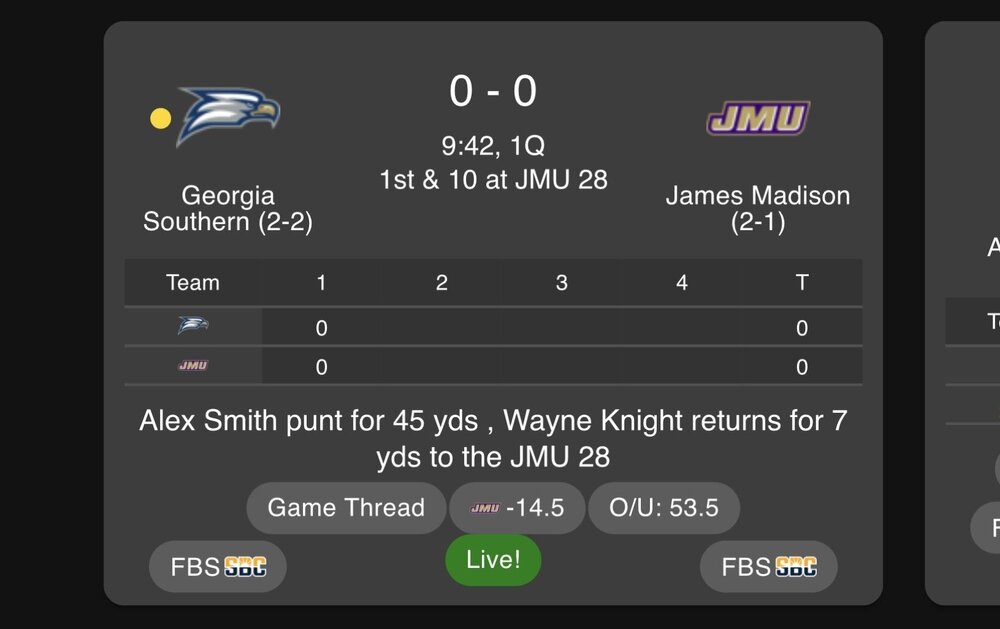
Task: Click SBC conference logo on left badge
Action: coord(245,567)
